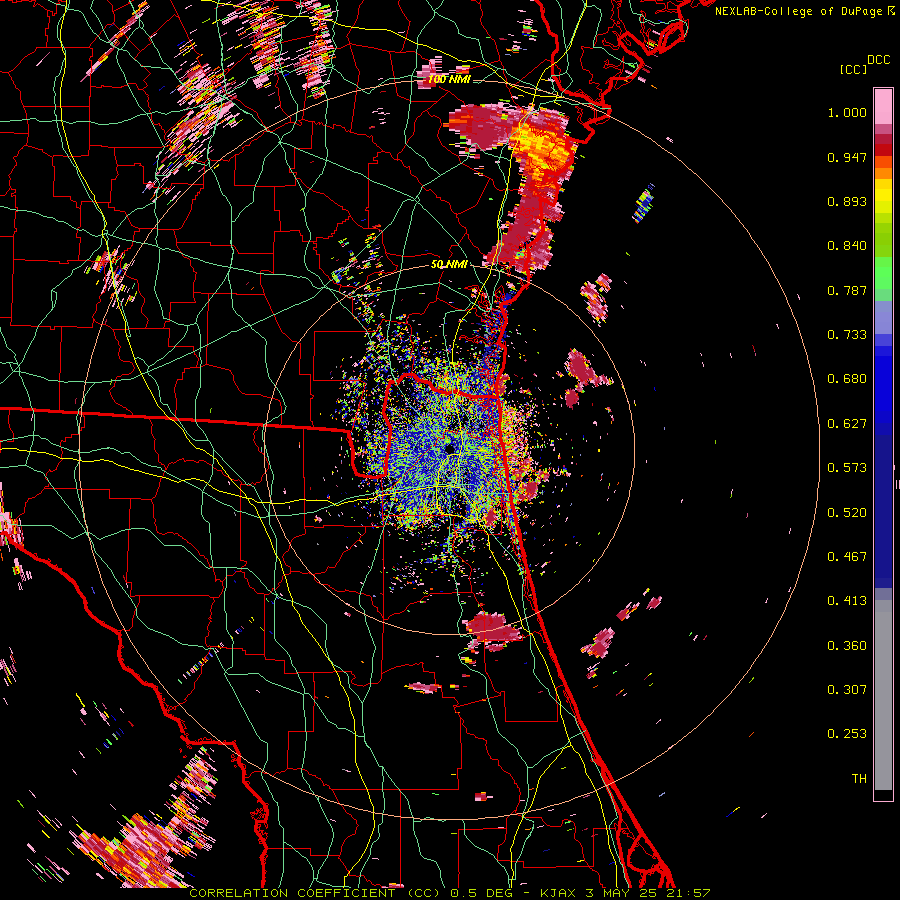Select the 0.253 scale value
This screenshot has height=900, width=900.
847,734
